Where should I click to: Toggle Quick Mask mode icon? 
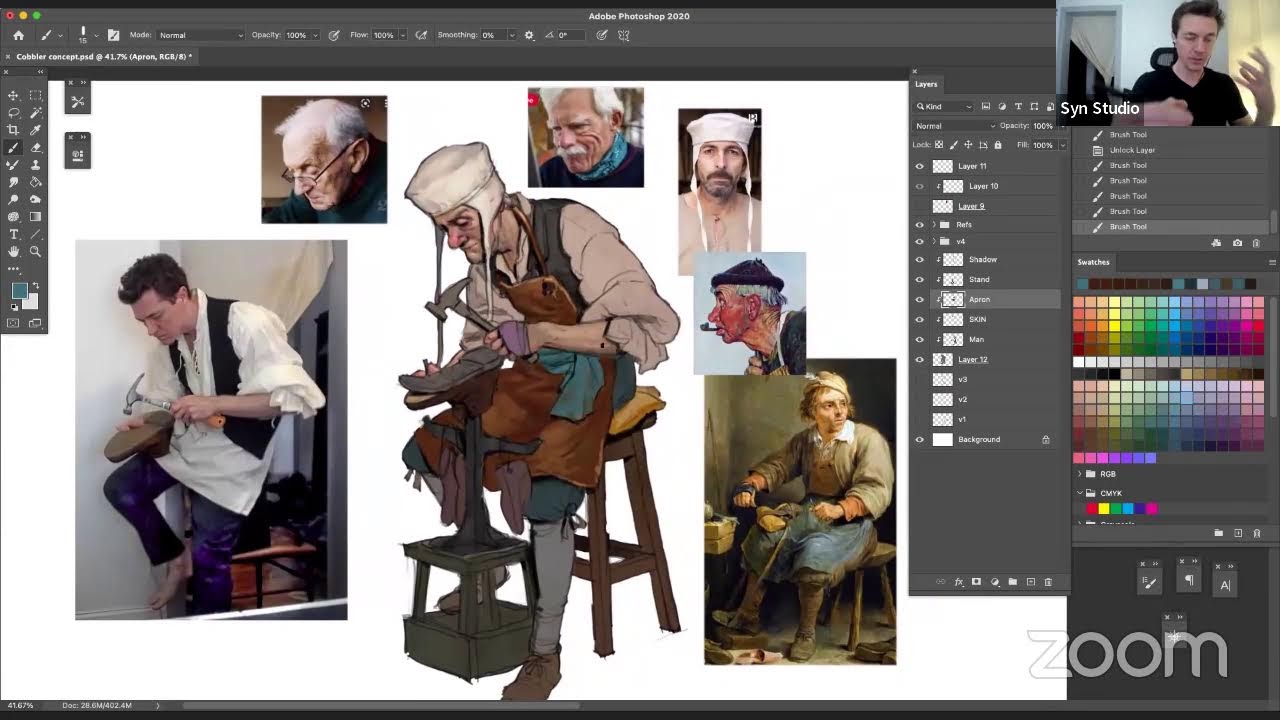pos(13,323)
